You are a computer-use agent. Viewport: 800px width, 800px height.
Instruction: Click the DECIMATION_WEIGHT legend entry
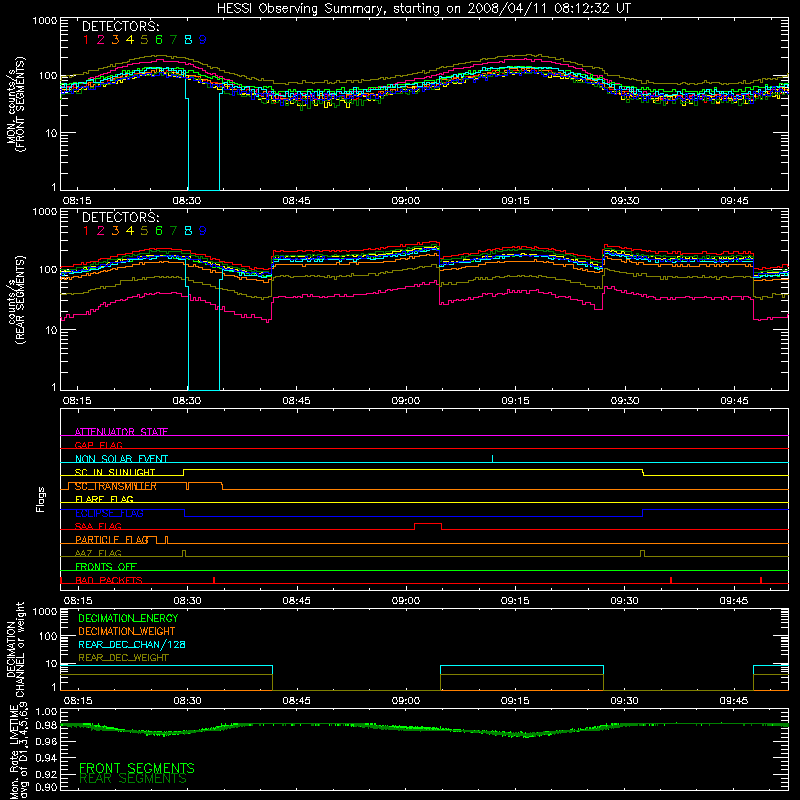[127, 631]
